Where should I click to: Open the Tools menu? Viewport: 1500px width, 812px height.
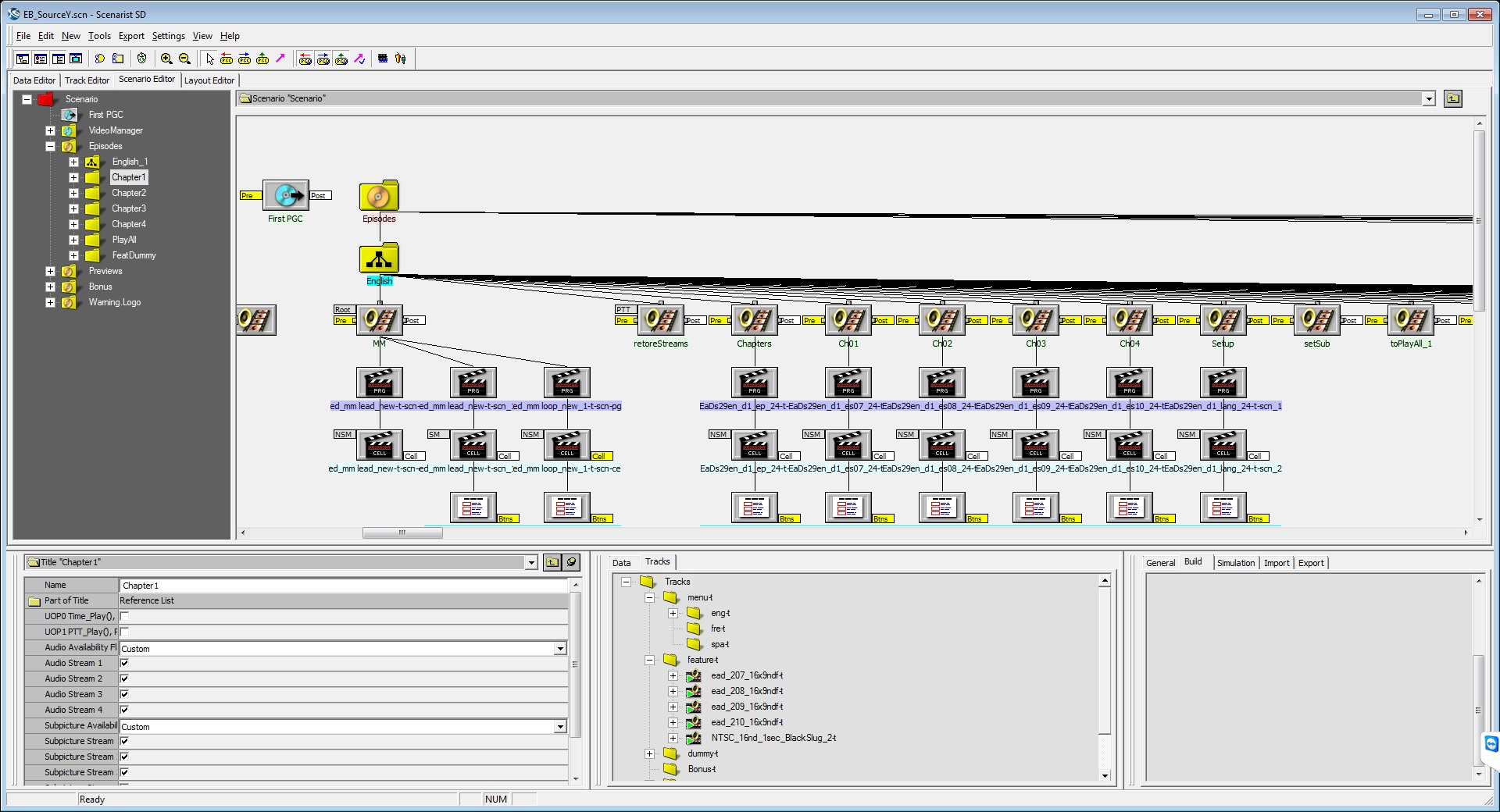click(x=98, y=36)
